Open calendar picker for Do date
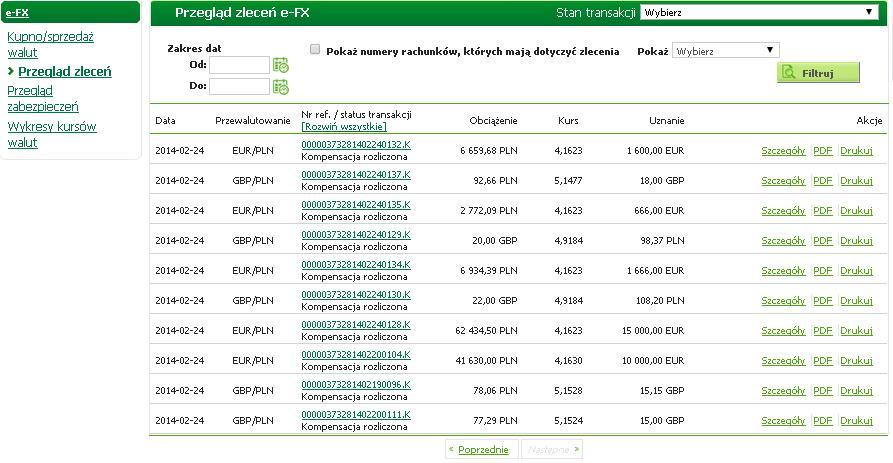Image resolution: width=893 pixels, height=463 pixels. (x=281, y=87)
